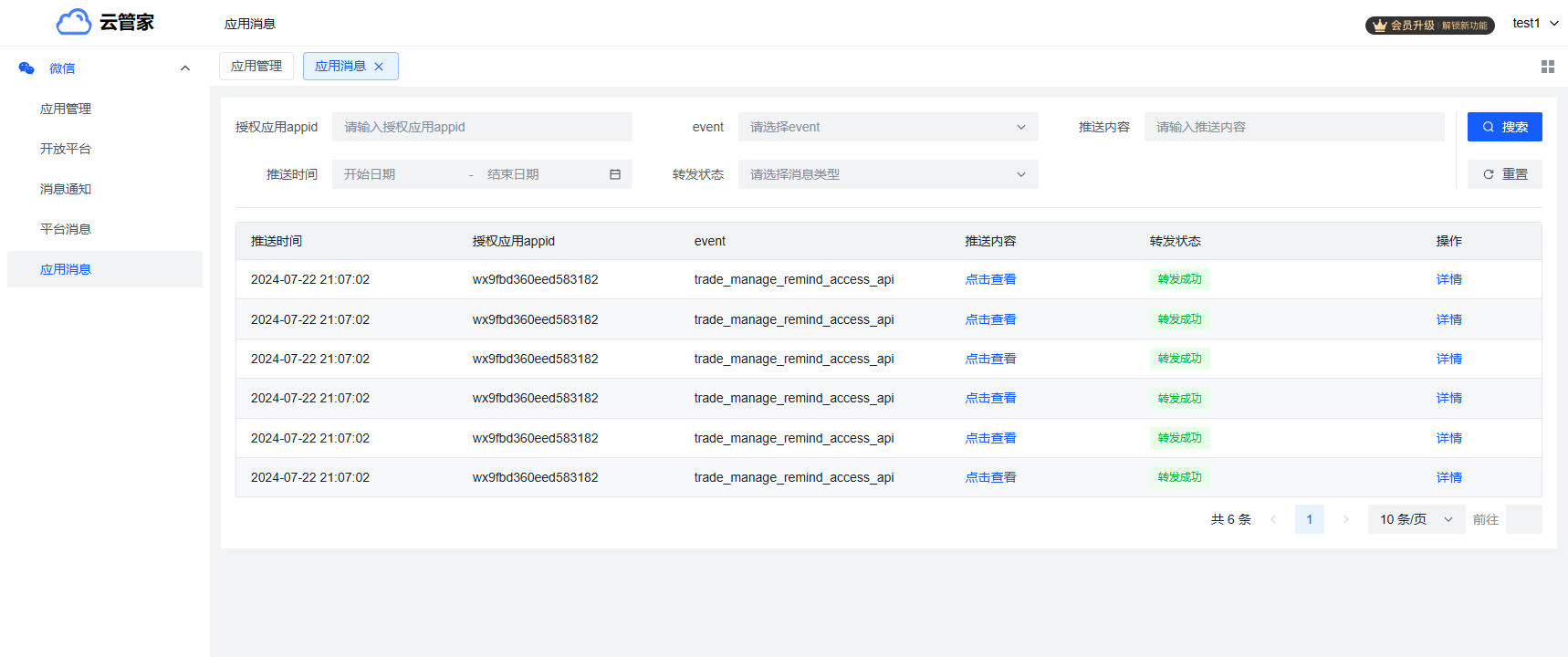
Task: Click the 开始日期 date field
Action: point(399,174)
